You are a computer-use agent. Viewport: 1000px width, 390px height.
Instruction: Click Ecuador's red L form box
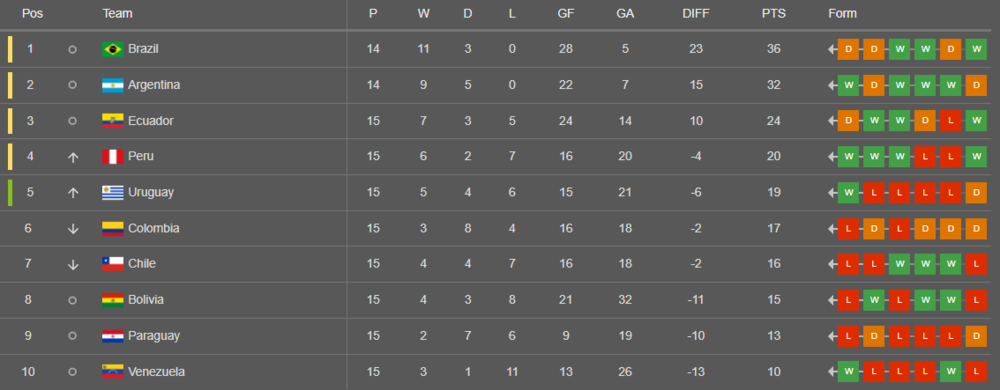click(950, 121)
